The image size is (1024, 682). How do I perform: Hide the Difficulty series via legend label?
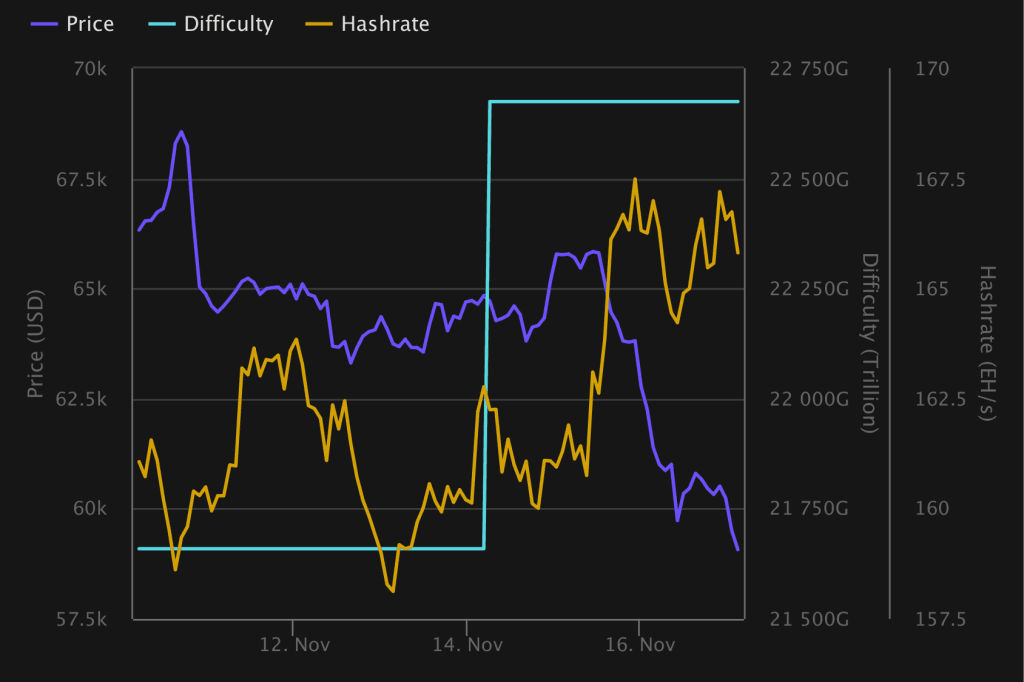point(228,24)
